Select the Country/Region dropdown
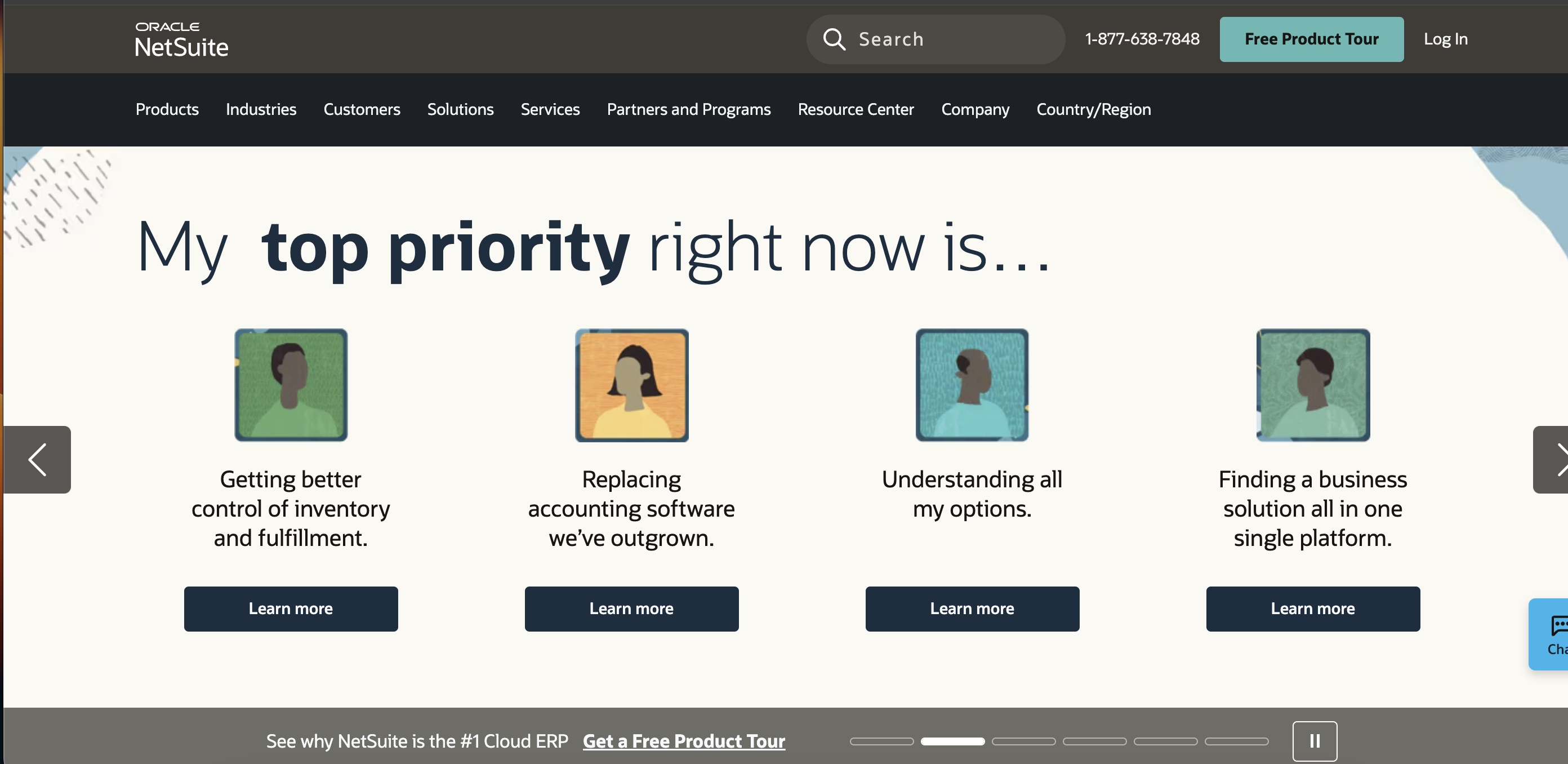The width and height of the screenshot is (1568, 764). [x=1093, y=109]
